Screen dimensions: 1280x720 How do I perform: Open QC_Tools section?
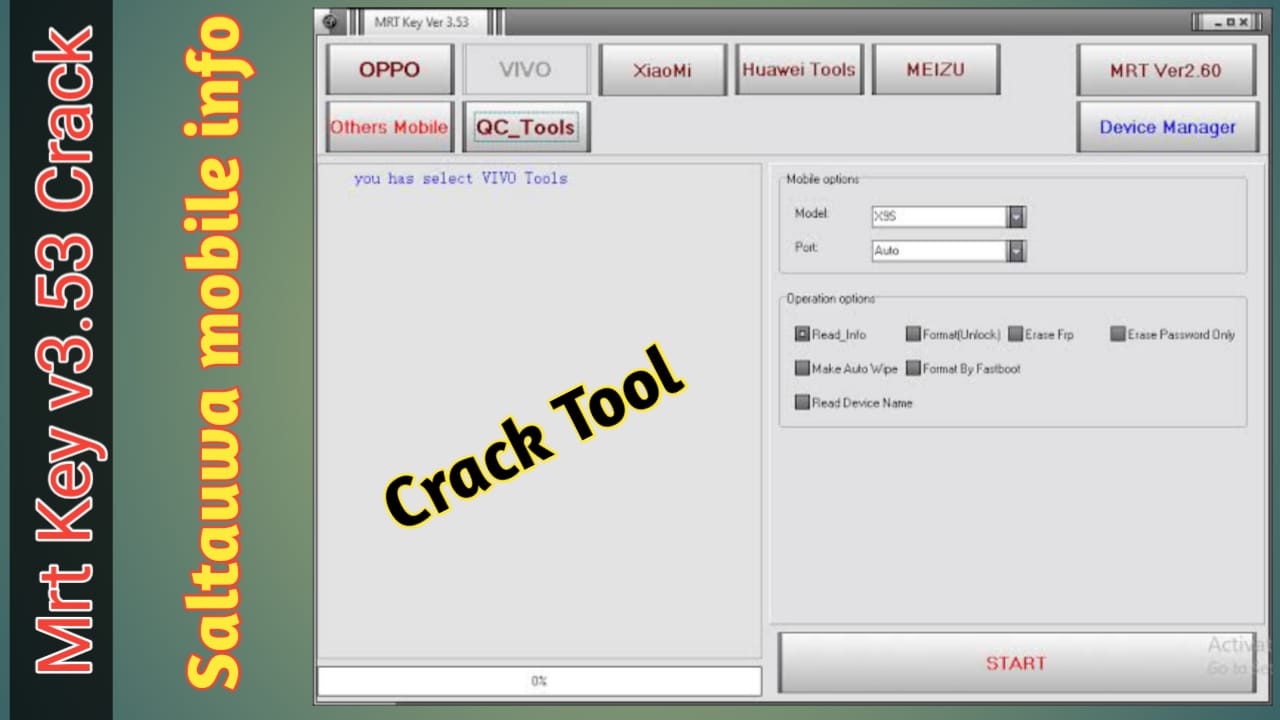[x=526, y=127]
